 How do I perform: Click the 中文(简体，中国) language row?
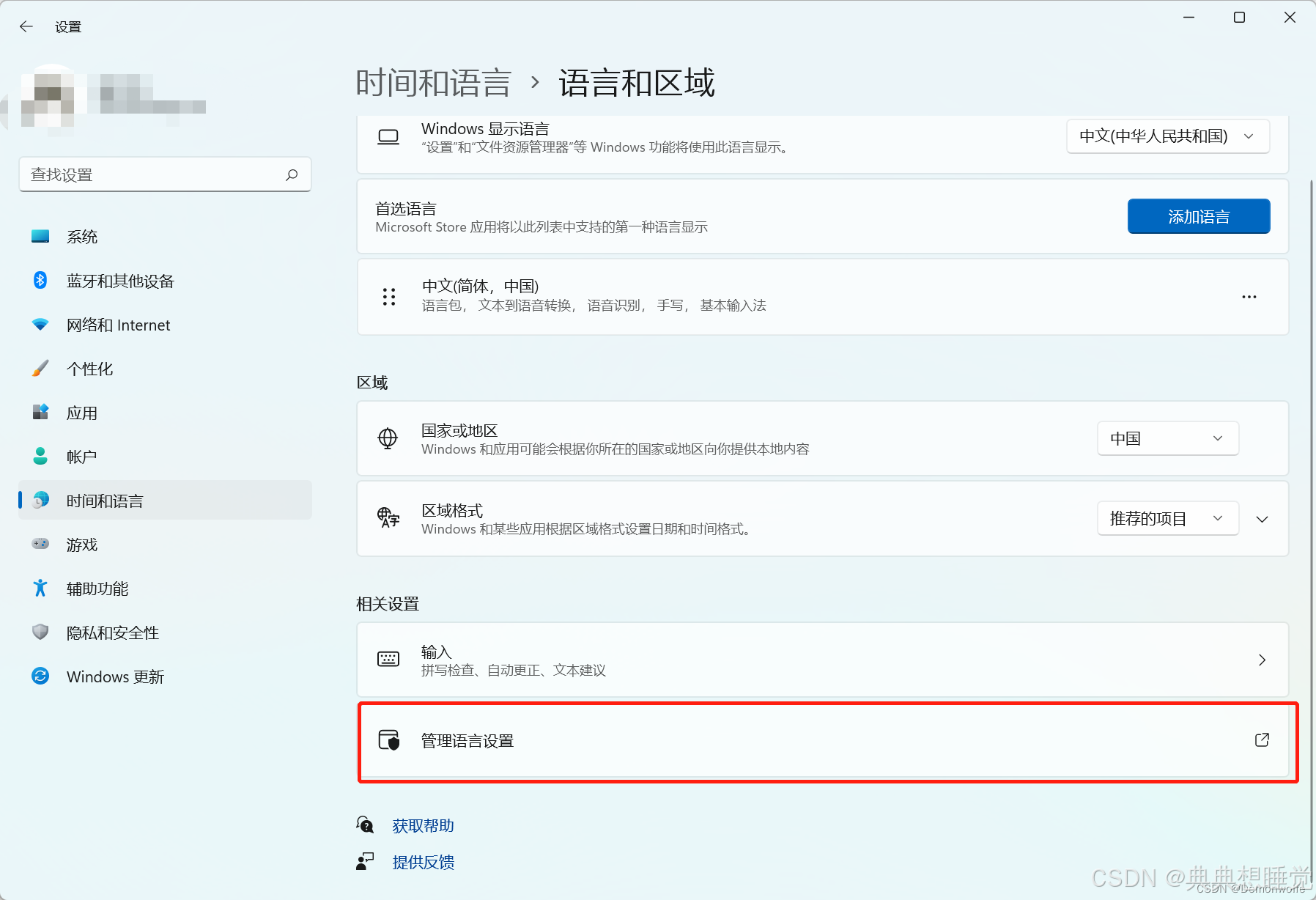click(x=823, y=297)
